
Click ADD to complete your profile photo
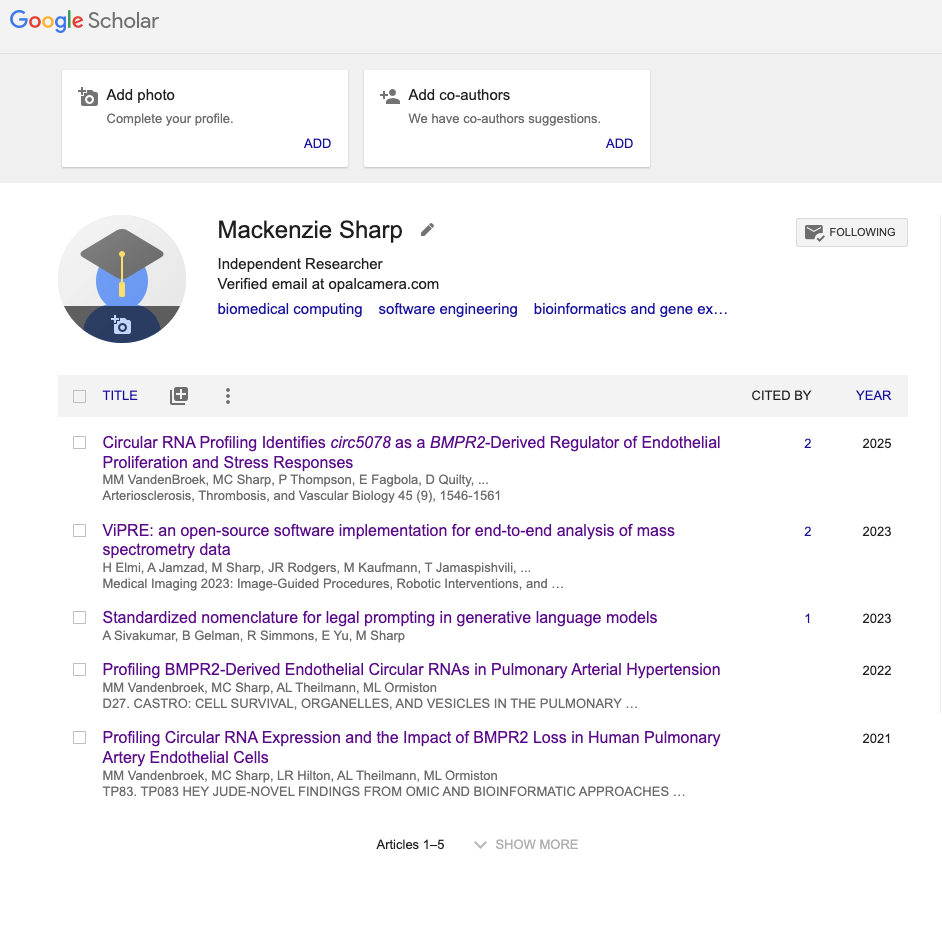point(317,143)
